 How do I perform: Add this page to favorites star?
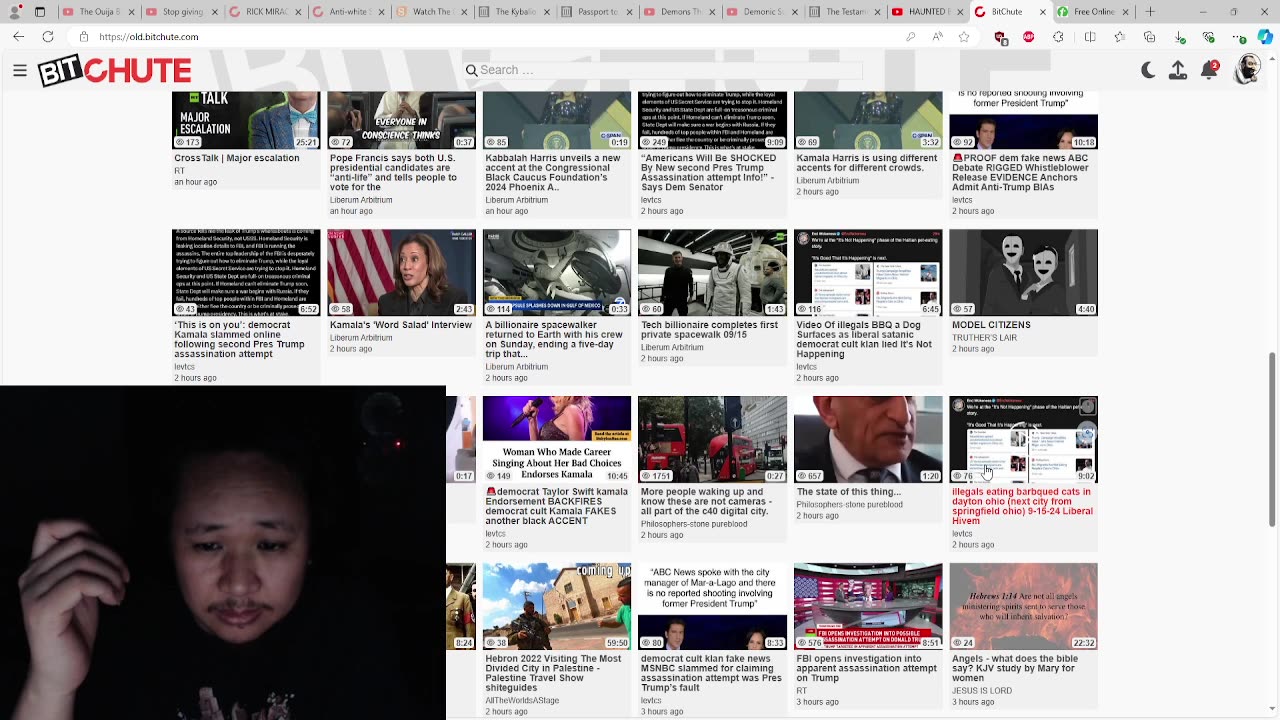tap(964, 37)
